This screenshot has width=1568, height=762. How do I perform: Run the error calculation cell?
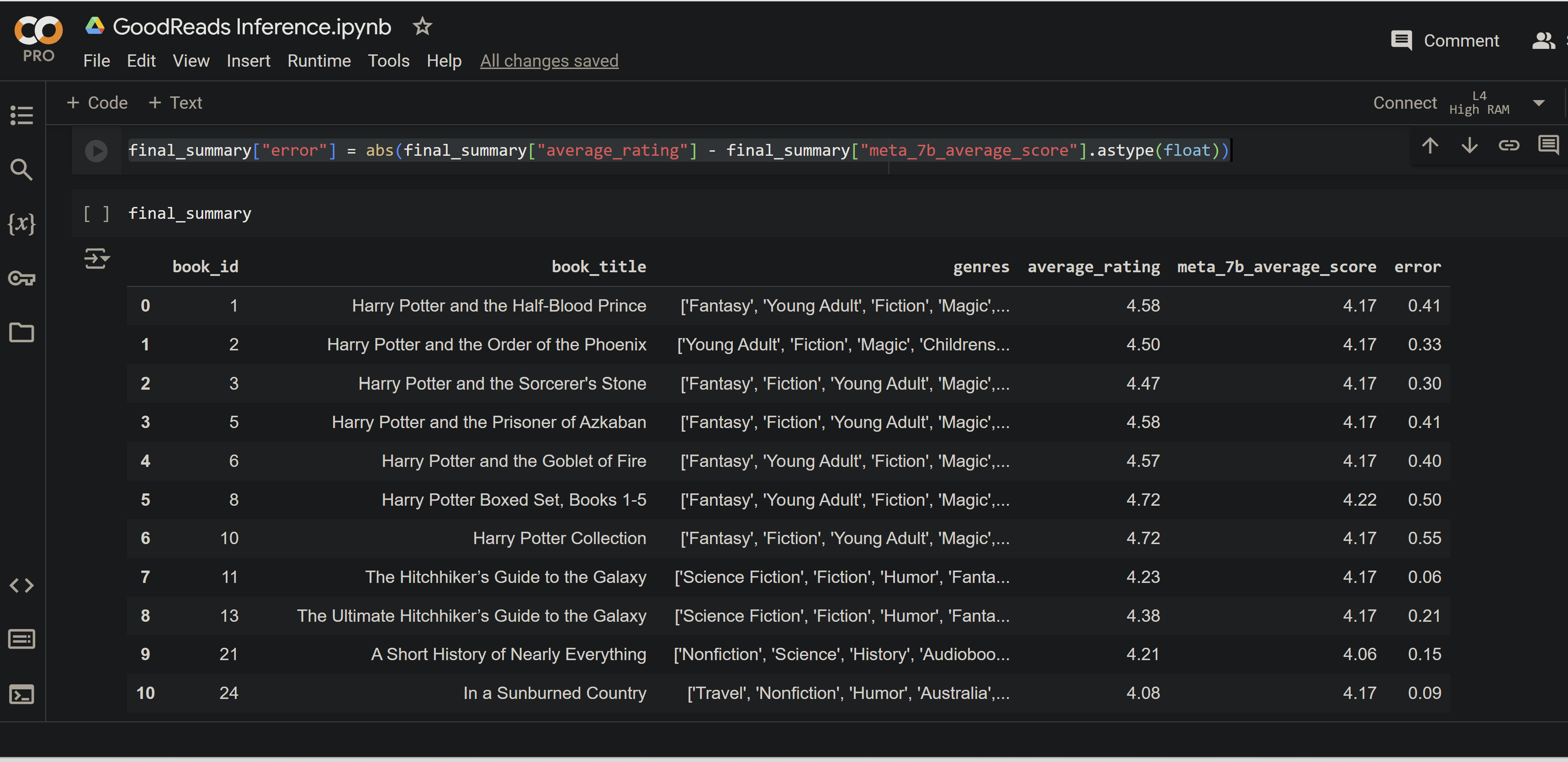pyautogui.click(x=96, y=150)
